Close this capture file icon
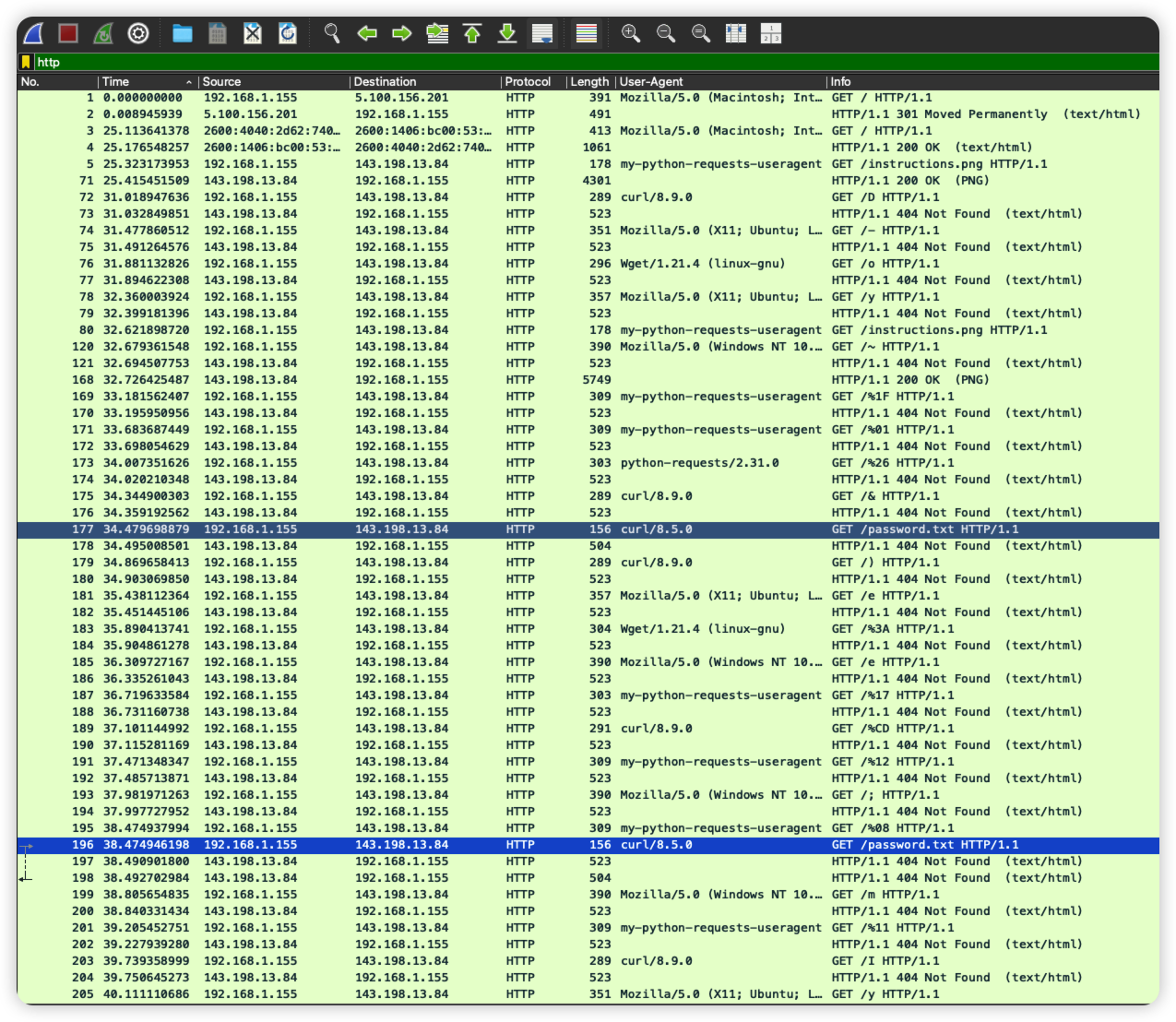Viewport: 1176px width, 1022px height. [253, 34]
